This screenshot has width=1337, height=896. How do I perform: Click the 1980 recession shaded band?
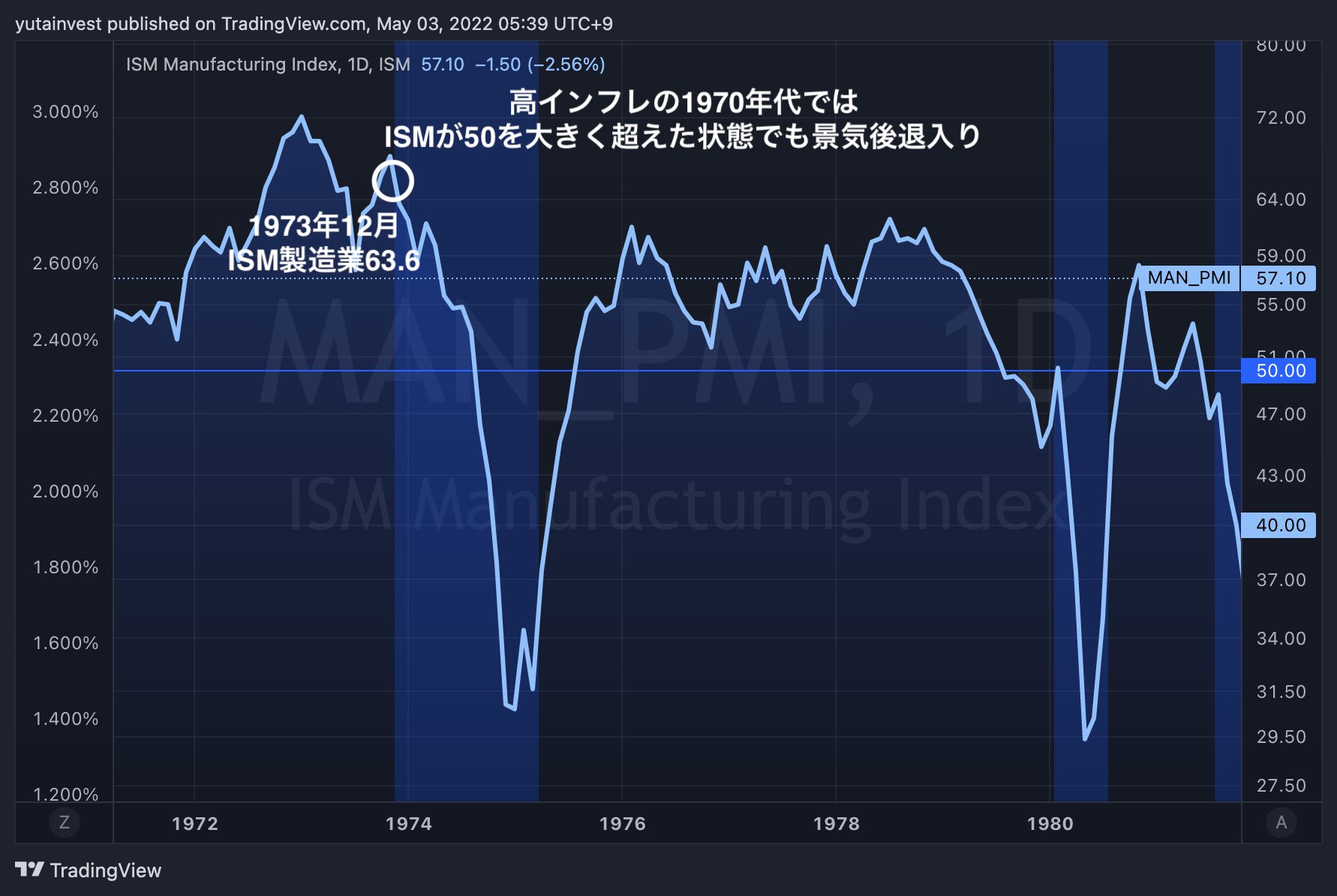[1080, 421]
